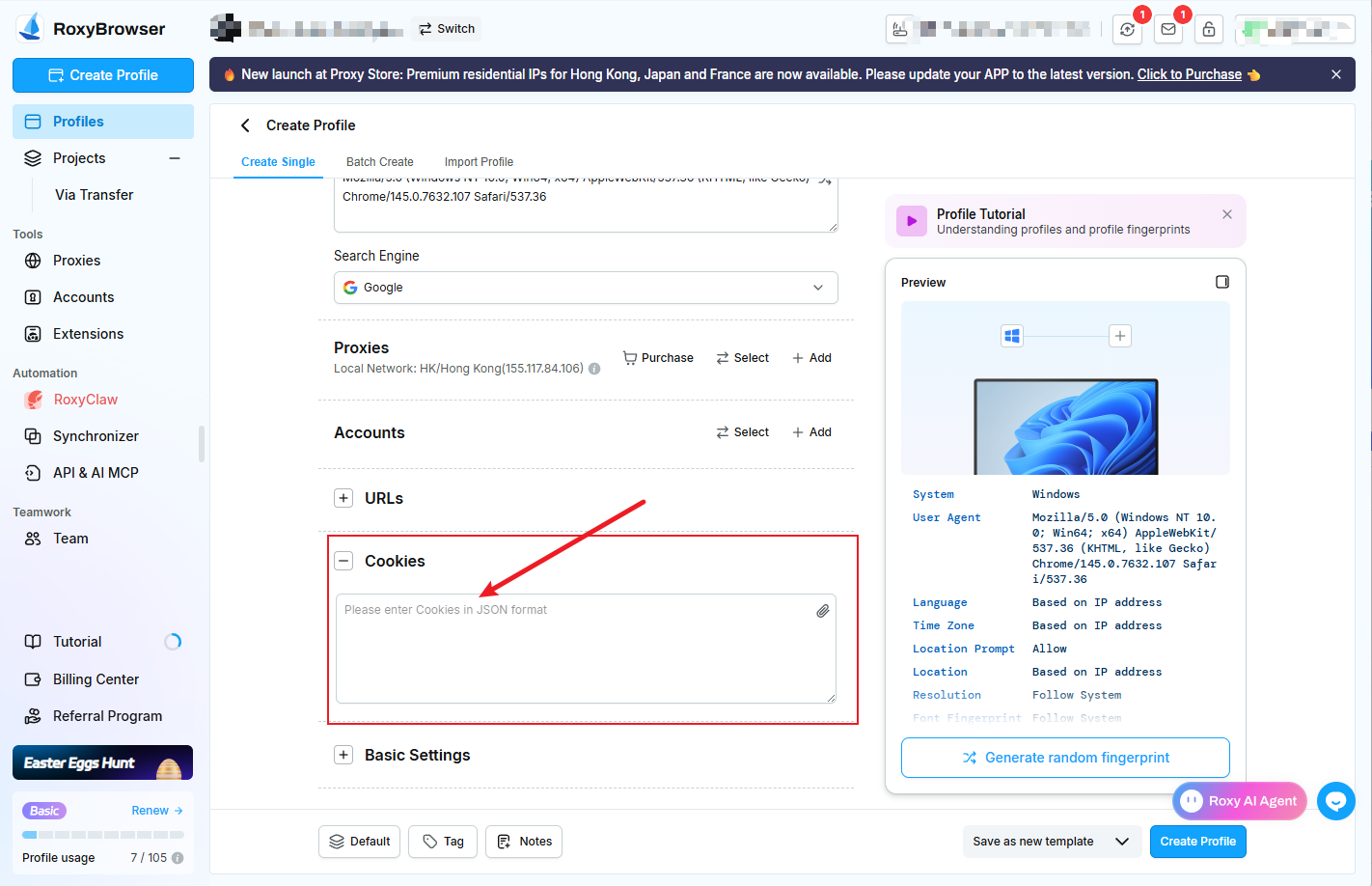Collapse the Cookies section
The height and width of the screenshot is (886, 1372).
point(343,561)
